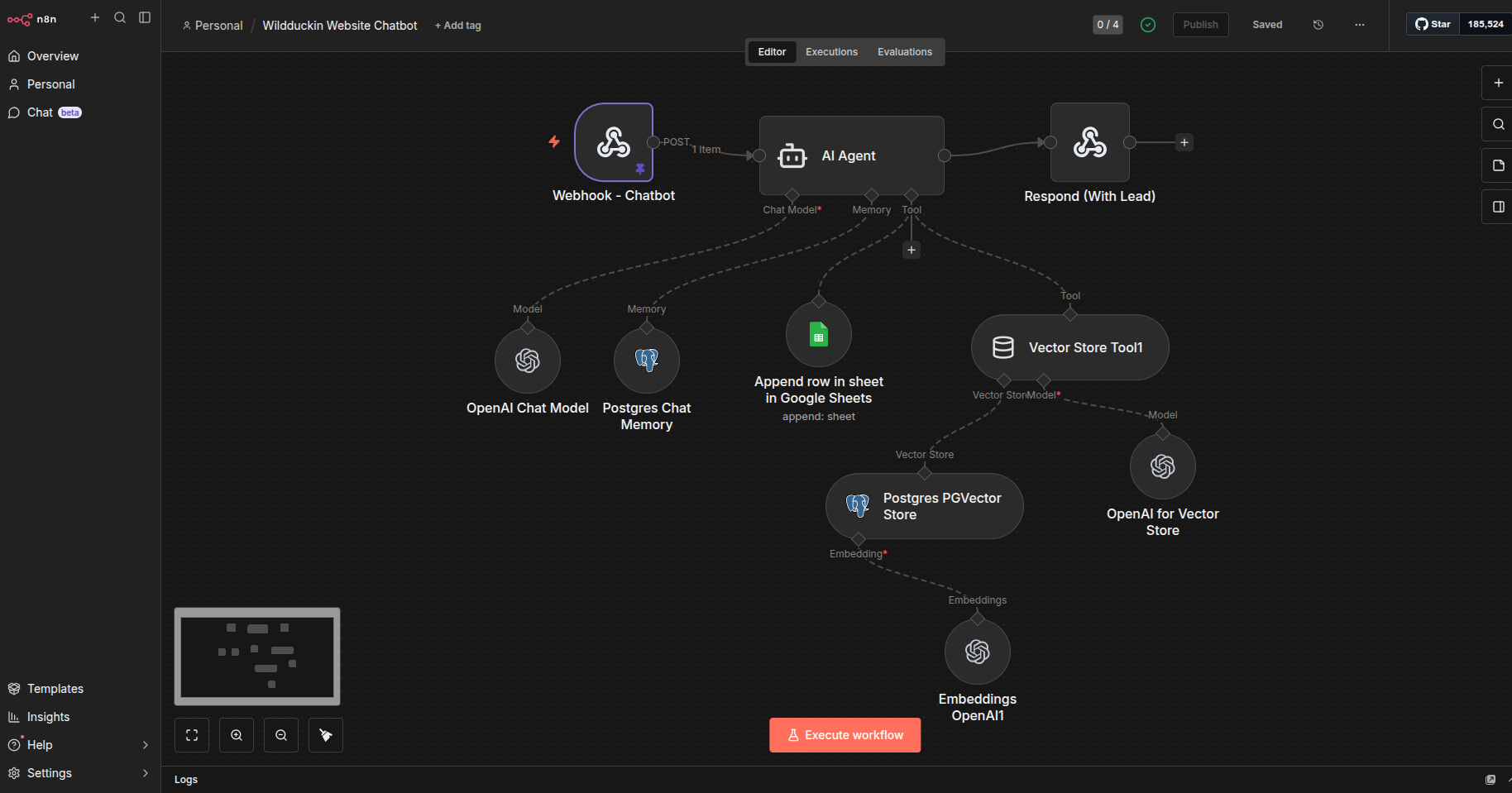This screenshot has width=1512, height=793.
Task: Select the Embeddings OpenAI1 node
Action: pyautogui.click(x=977, y=652)
